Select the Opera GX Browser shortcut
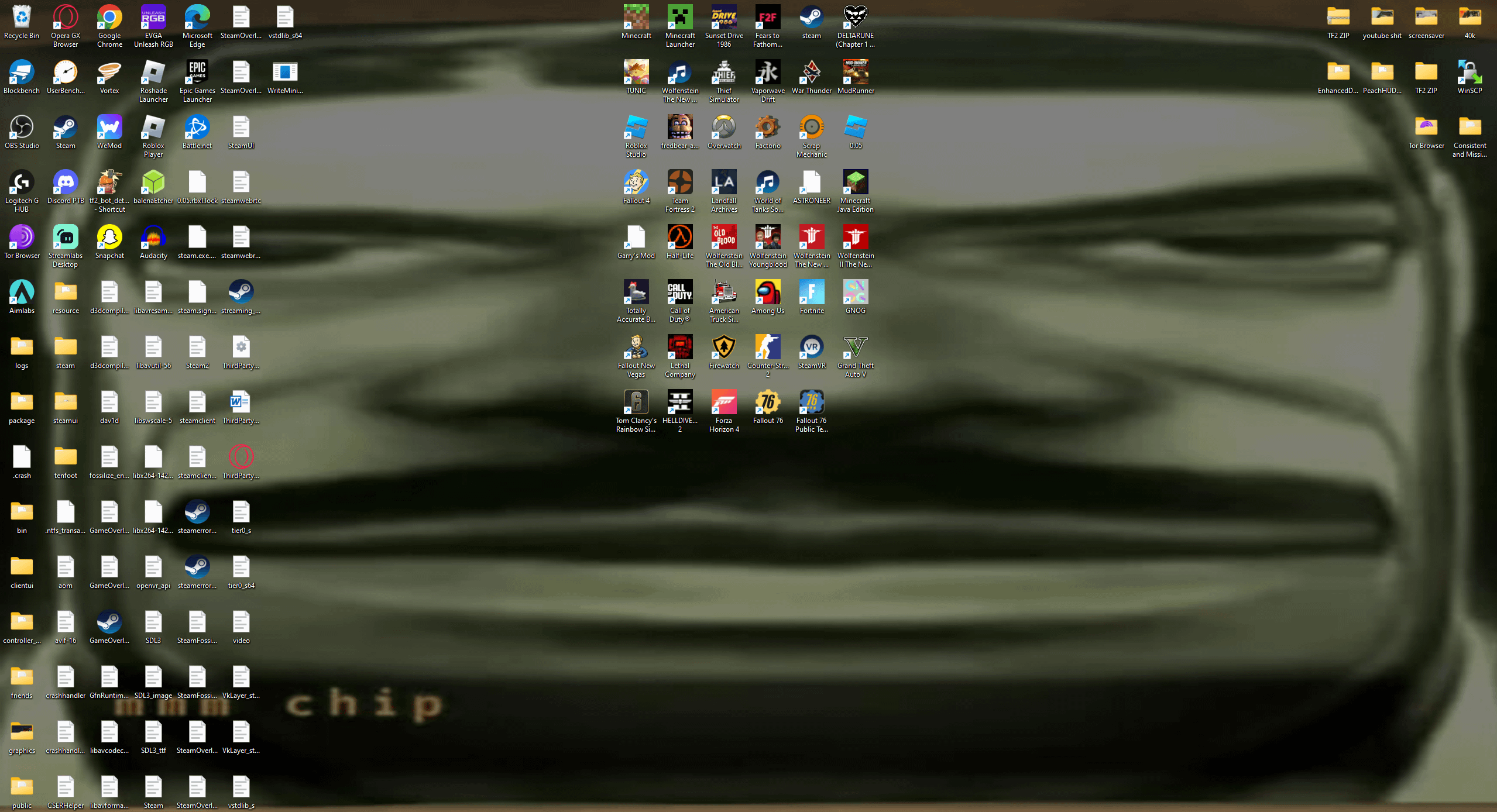The height and width of the screenshot is (812, 1497). (x=66, y=18)
